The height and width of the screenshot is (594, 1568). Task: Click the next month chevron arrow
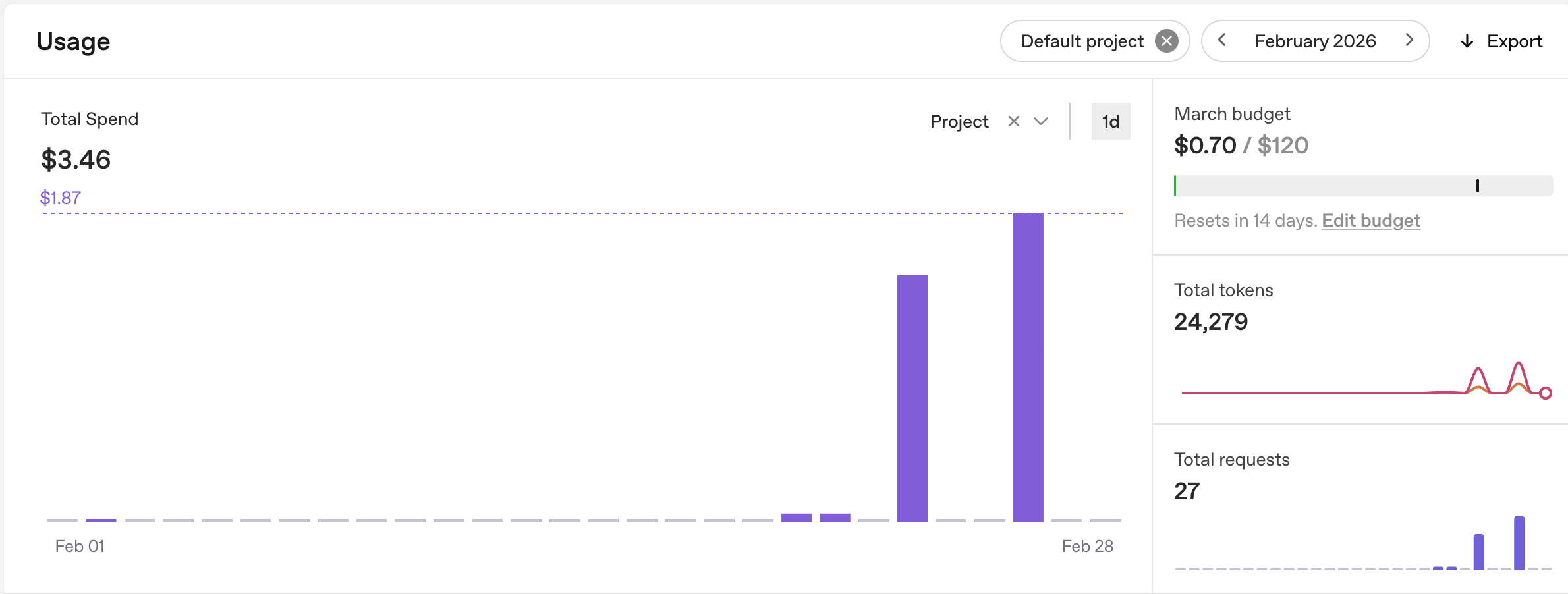pos(1409,40)
